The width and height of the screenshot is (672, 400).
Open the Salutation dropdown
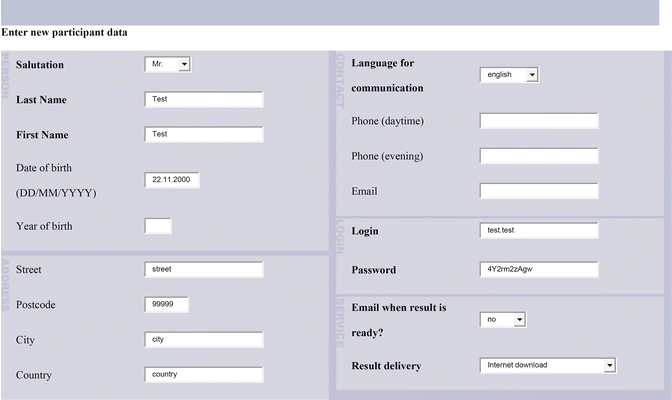pyautogui.click(x=167, y=64)
